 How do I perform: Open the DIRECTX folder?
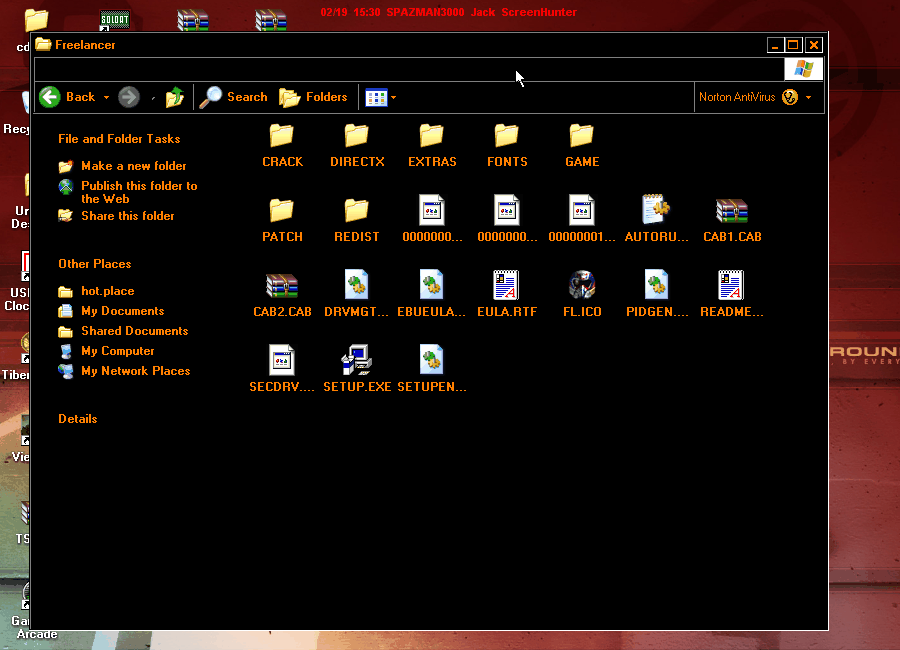pos(357,145)
